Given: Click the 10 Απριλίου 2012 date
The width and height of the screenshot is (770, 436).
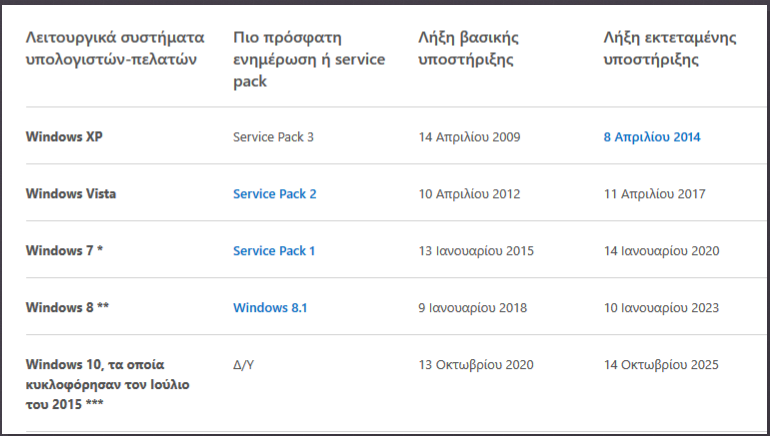Looking at the screenshot, I should [x=469, y=193].
